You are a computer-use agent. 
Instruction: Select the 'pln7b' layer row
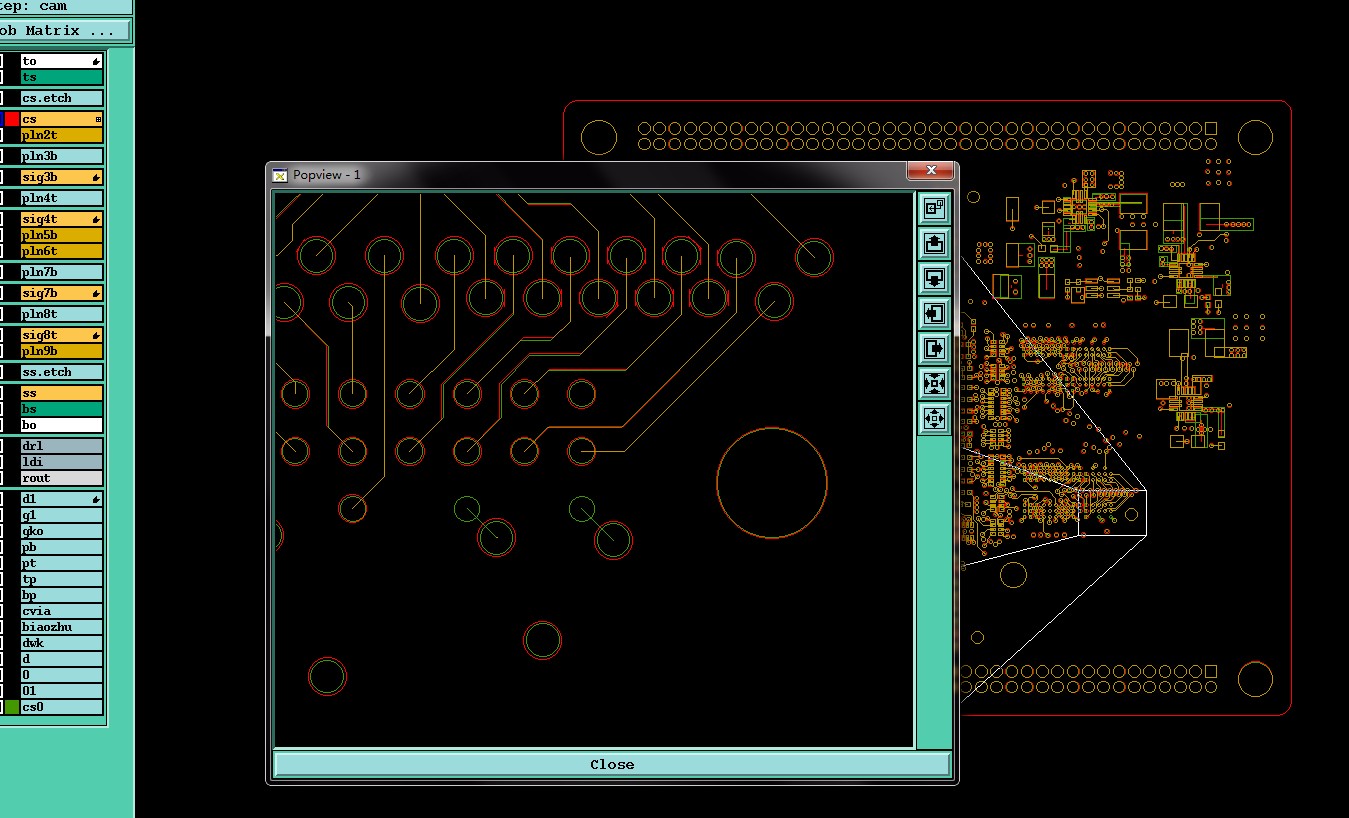coord(62,272)
